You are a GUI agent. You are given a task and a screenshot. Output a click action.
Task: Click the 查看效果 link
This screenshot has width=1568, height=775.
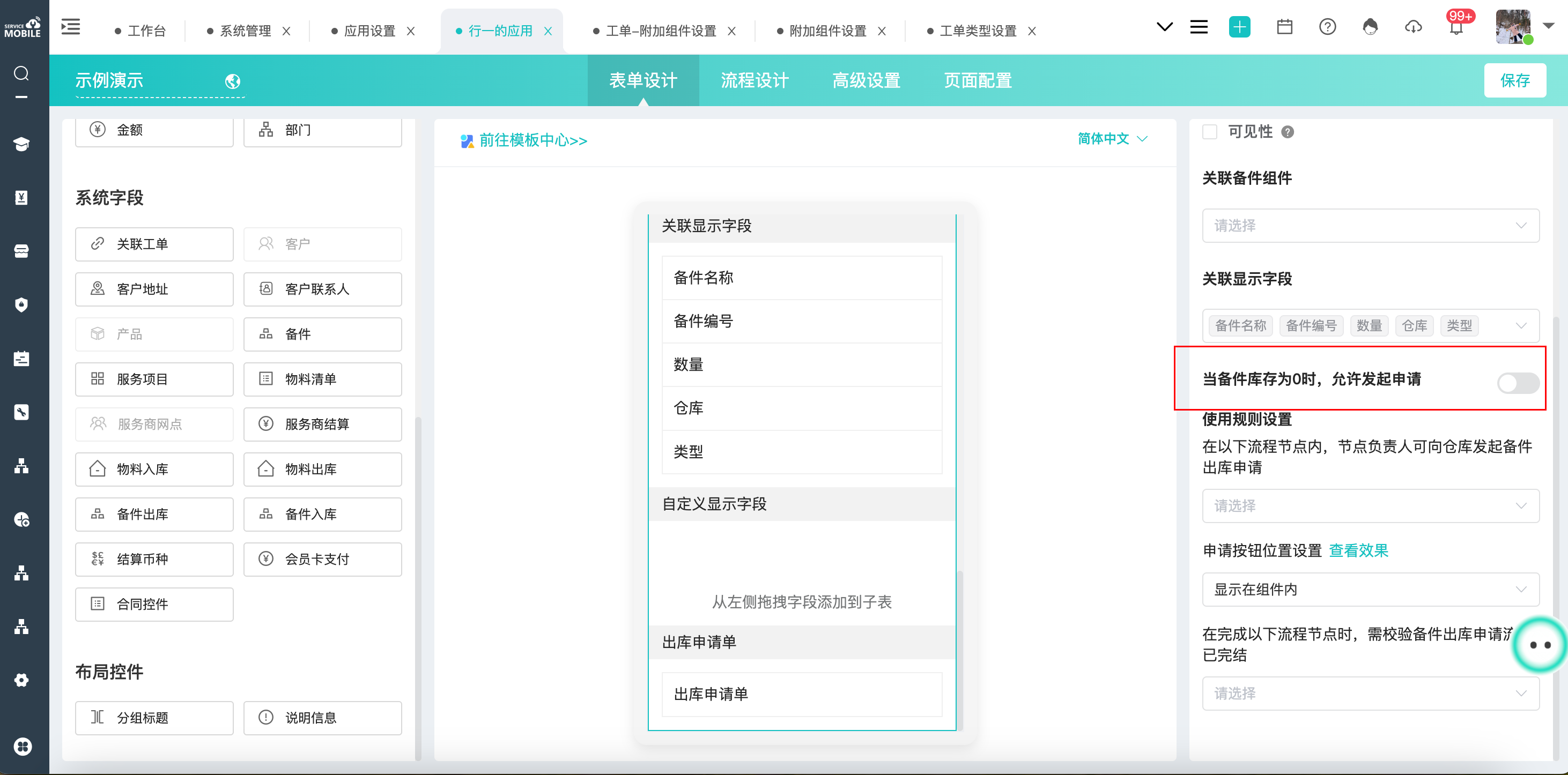[1358, 550]
